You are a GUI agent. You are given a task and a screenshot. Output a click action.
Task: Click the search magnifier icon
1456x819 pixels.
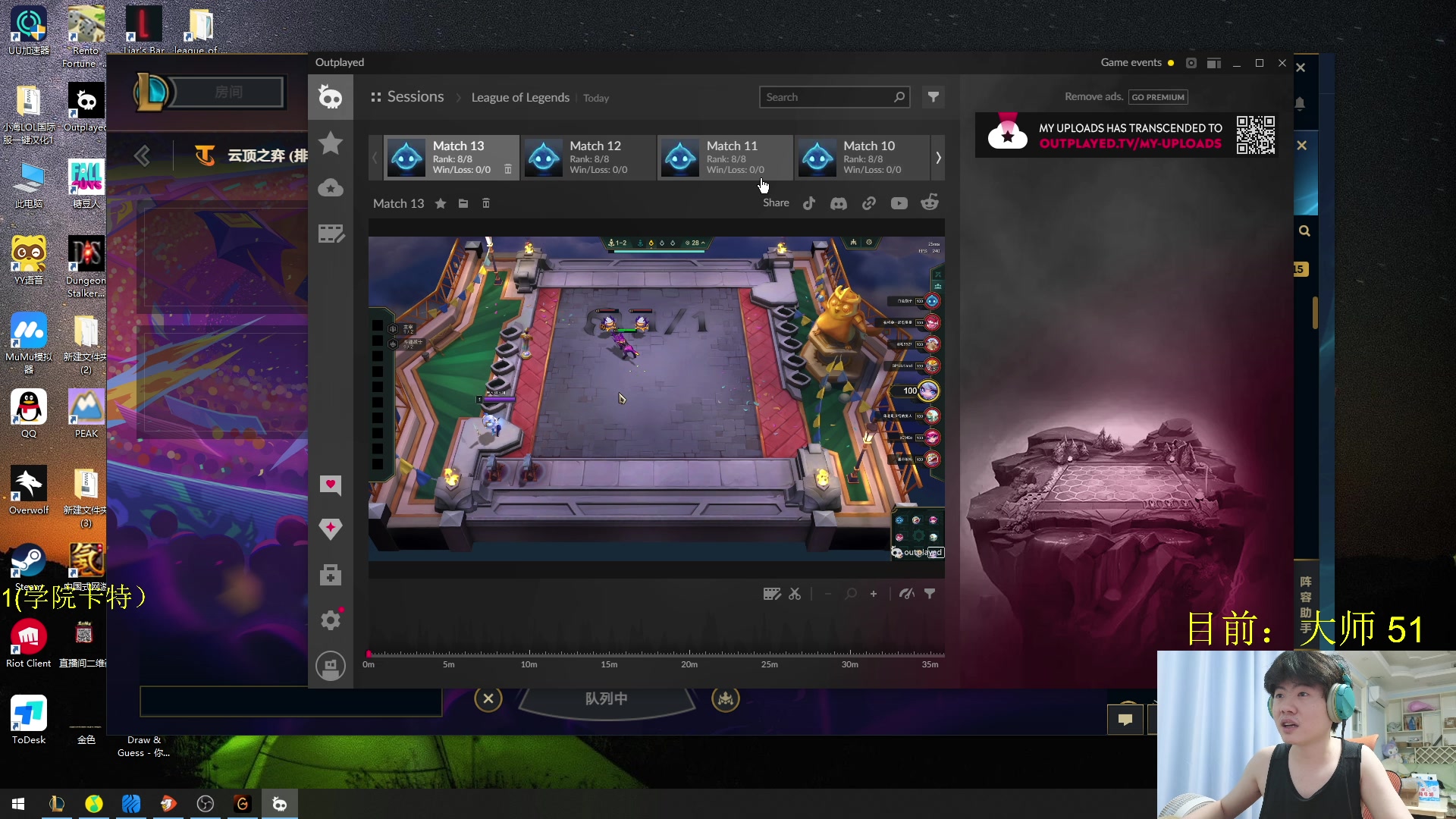pos(899,97)
